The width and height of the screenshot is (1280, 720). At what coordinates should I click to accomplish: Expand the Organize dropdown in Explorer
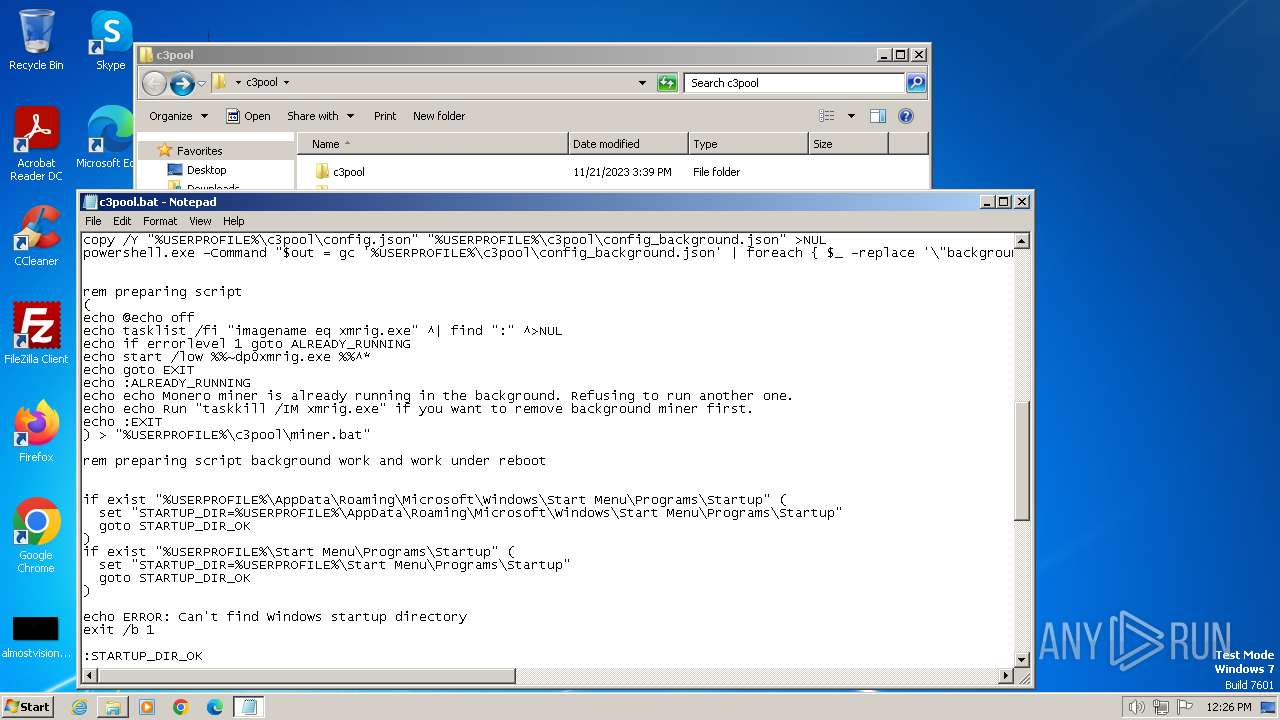(x=179, y=116)
